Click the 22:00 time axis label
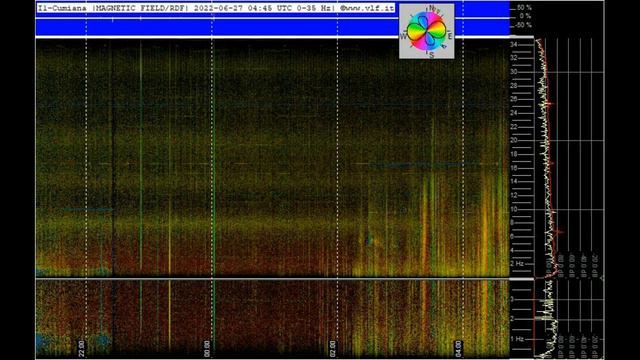Viewport: 640px width, 360px height. coord(81,349)
